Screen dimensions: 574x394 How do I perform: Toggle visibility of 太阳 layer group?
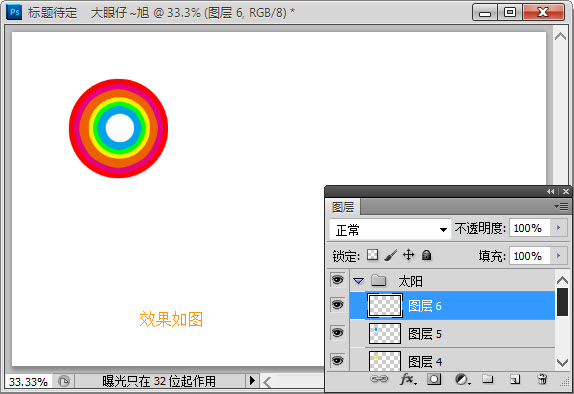tap(337, 280)
